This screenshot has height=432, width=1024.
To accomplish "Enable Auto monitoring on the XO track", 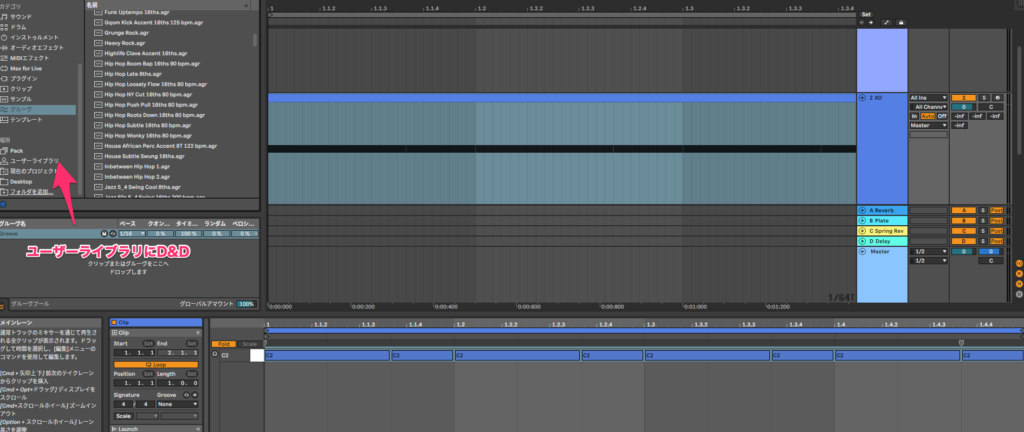I will (927, 116).
